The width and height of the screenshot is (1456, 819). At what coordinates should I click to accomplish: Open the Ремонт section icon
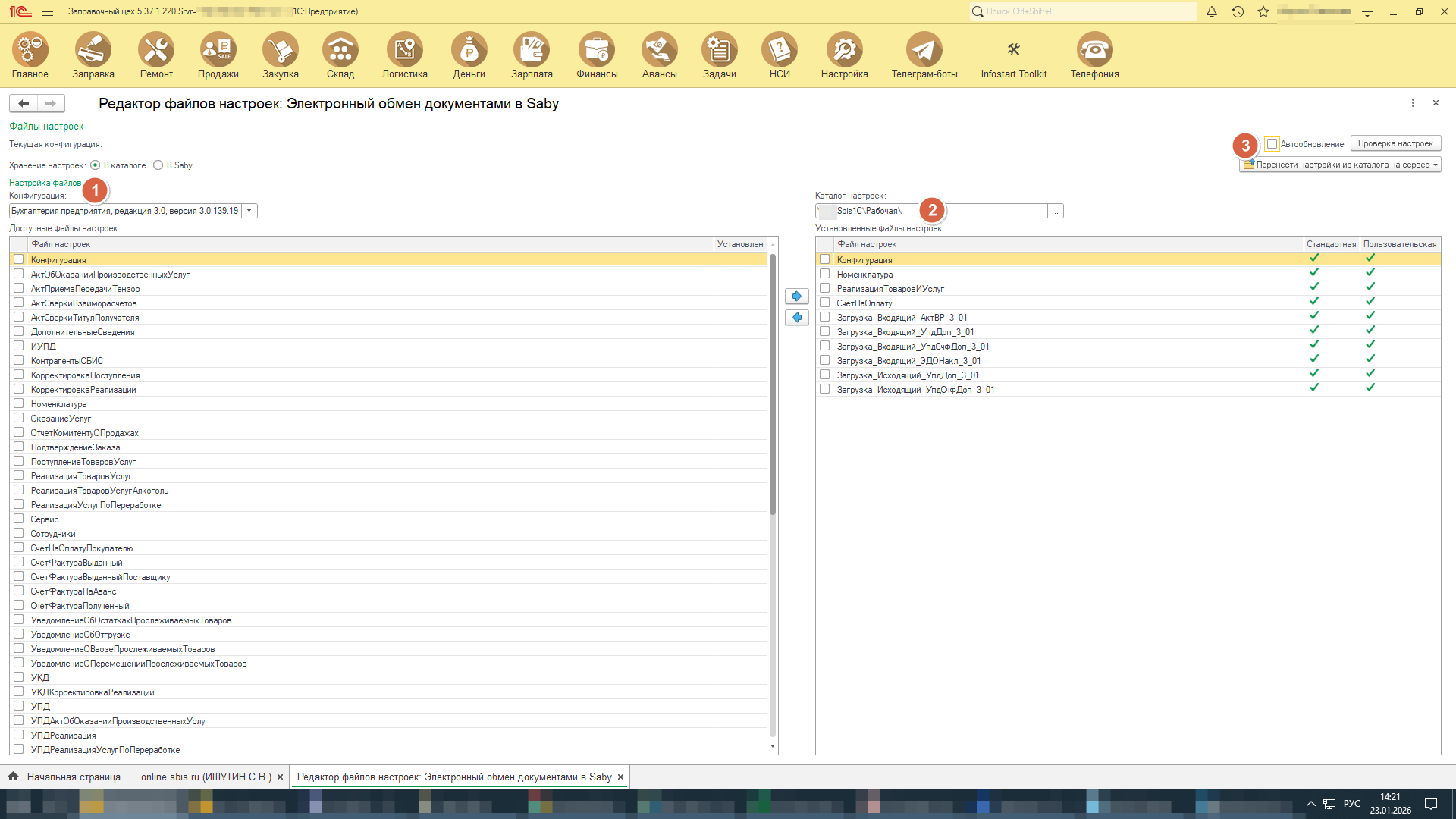[x=156, y=50]
